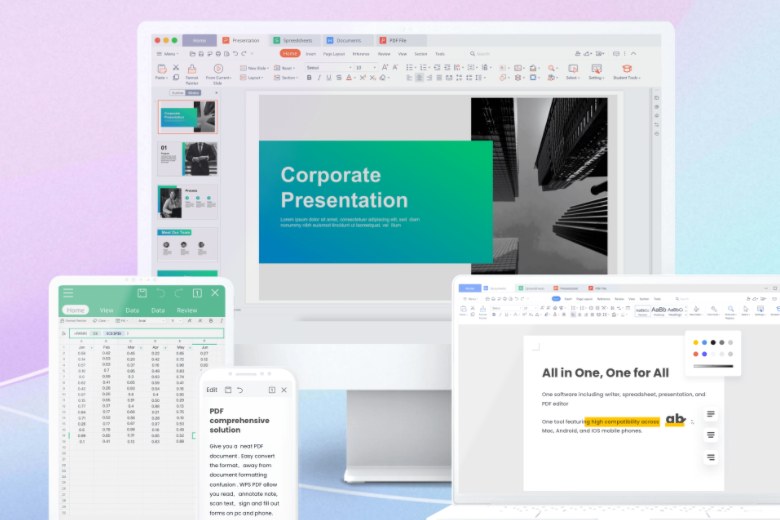Click the top alignment icon beside the document page

711,414
